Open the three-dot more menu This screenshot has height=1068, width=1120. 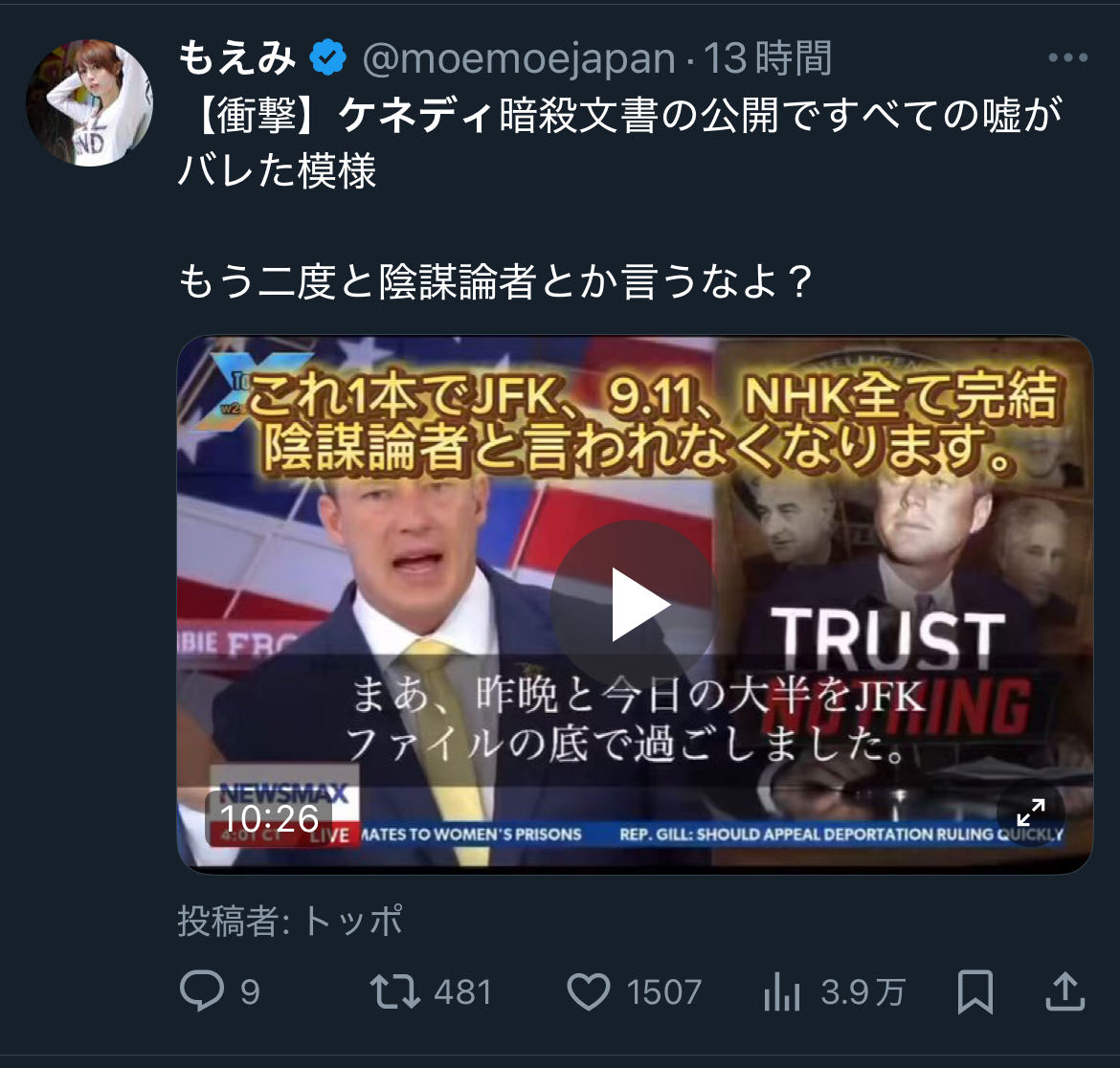pyautogui.click(x=1068, y=57)
